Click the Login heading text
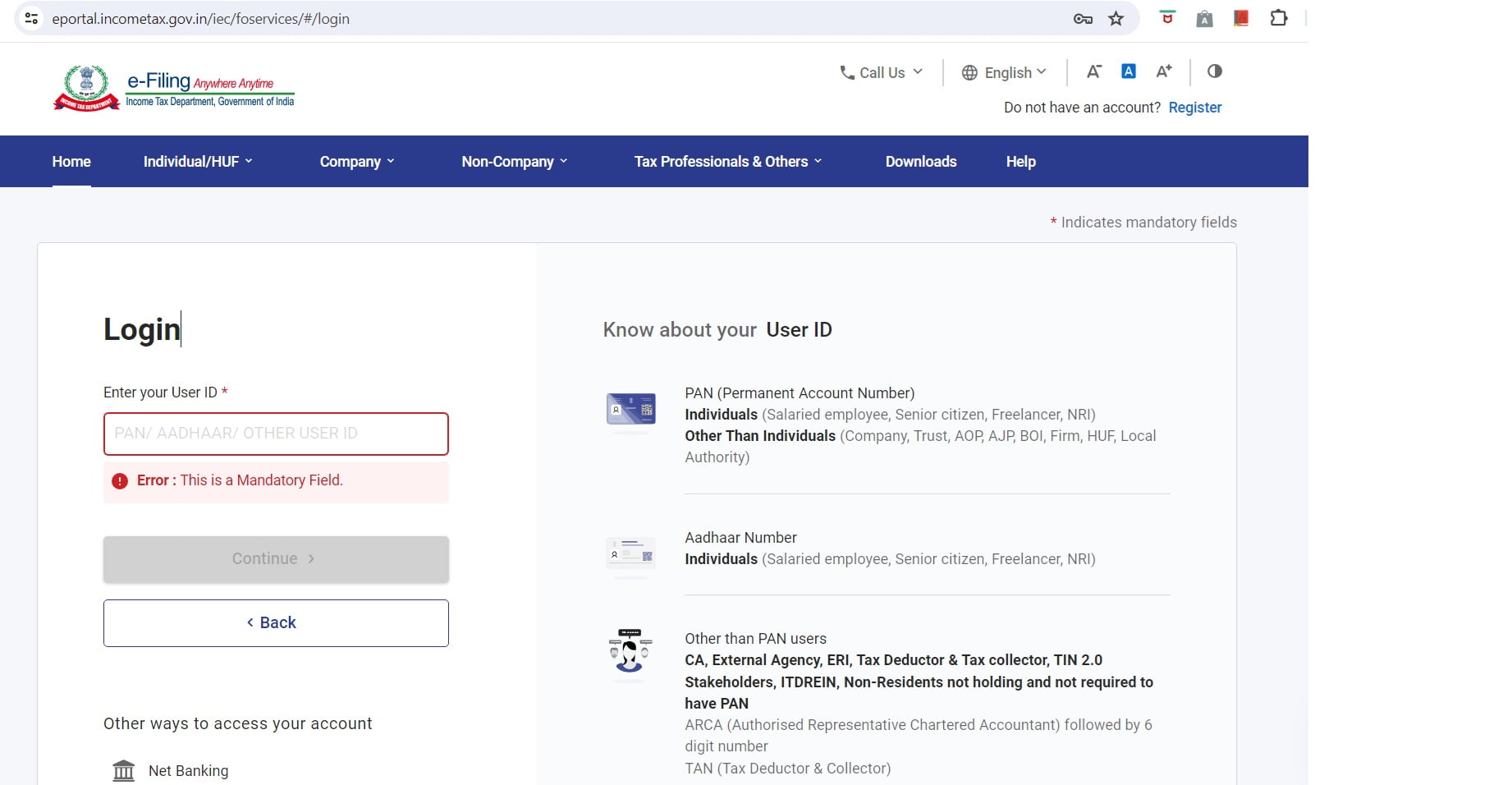The height and width of the screenshot is (785, 1512). pos(141,329)
